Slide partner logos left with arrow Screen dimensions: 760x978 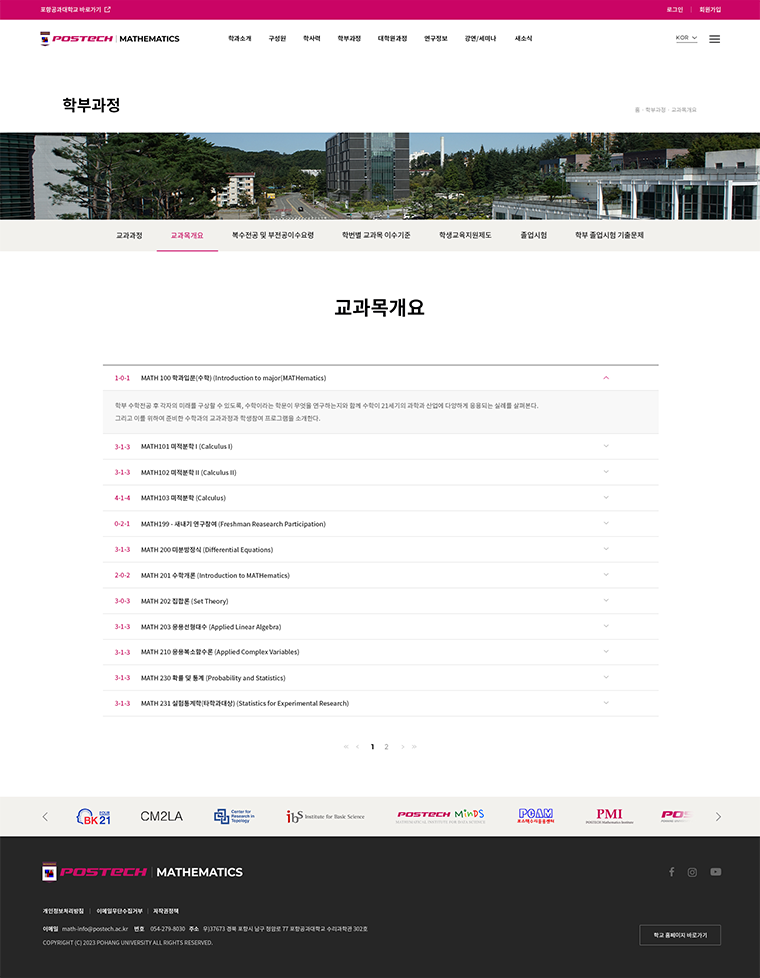click(x=45, y=816)
